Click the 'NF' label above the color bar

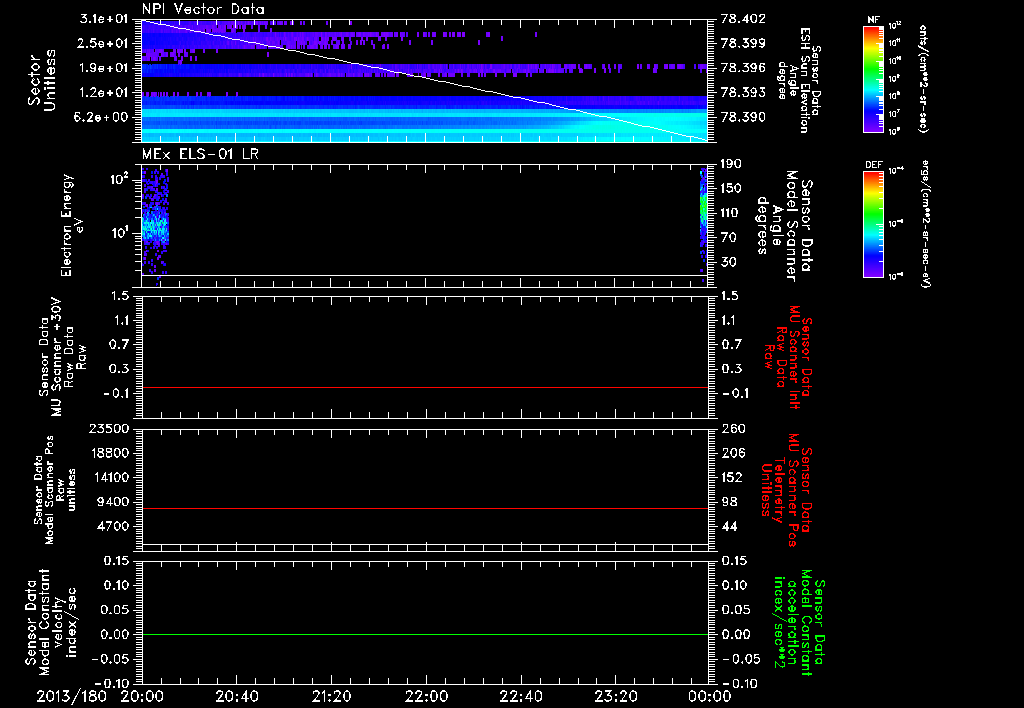click(873, 20)
